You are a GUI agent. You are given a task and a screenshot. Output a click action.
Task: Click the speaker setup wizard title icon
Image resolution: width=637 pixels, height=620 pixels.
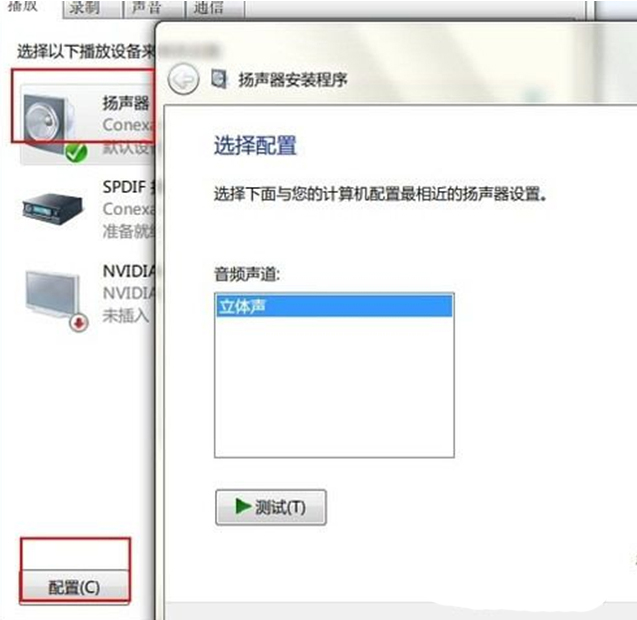tap(219, 79)
